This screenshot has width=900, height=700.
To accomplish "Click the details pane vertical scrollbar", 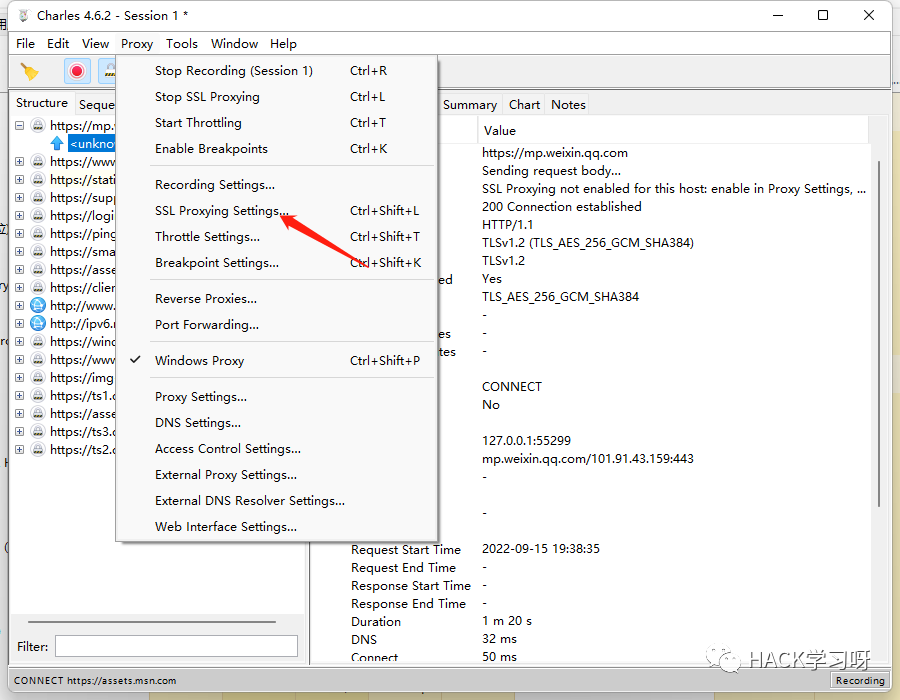I will point(879,334).
